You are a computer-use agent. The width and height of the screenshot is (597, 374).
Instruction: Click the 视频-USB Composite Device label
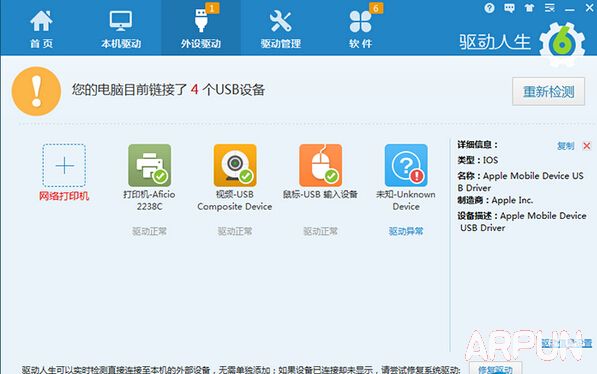click(x=235, y=200)
